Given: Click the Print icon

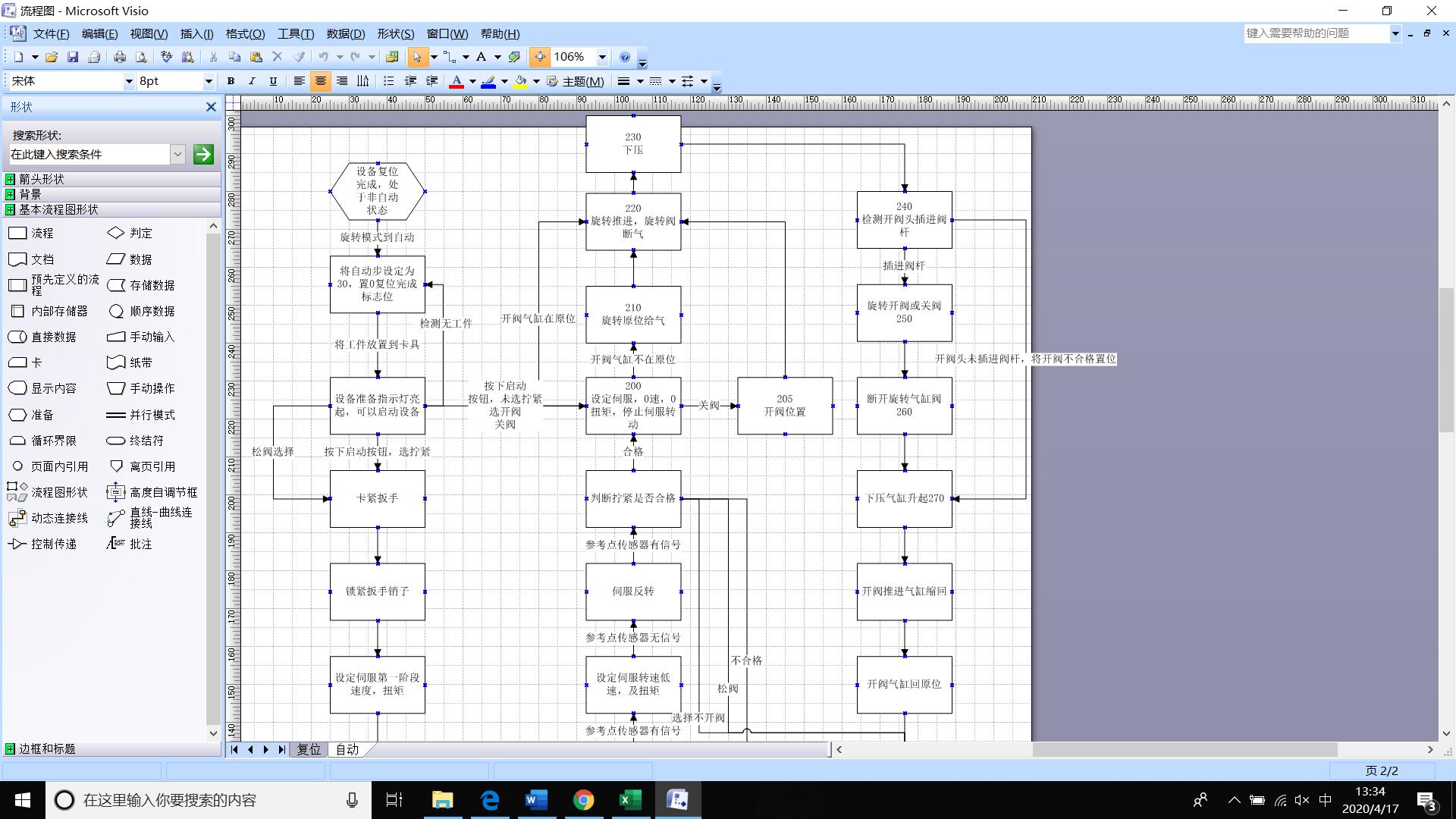Looking at the screenshot, I should [x=120, y=57].
